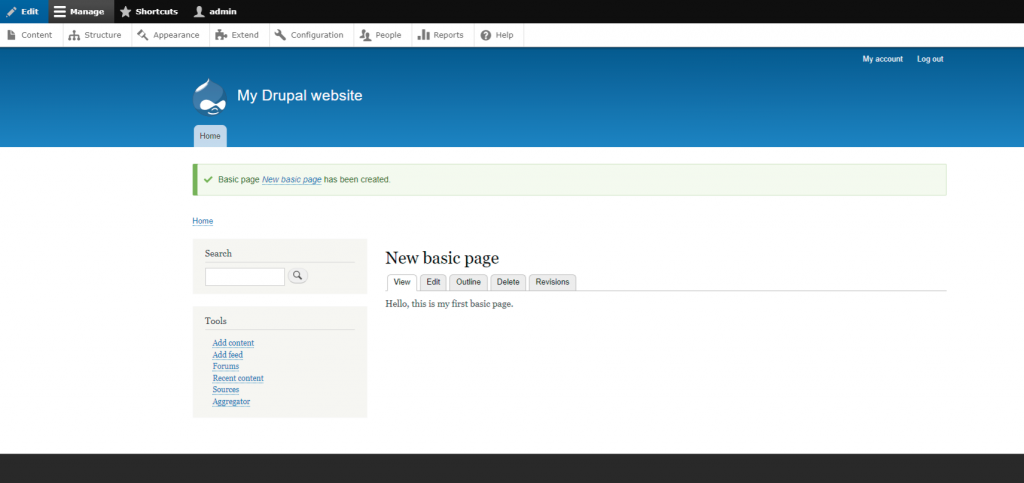Click the Drupal drop logo
The height and width of the screenshot is (483, 1024).
(x=210, y=97)
